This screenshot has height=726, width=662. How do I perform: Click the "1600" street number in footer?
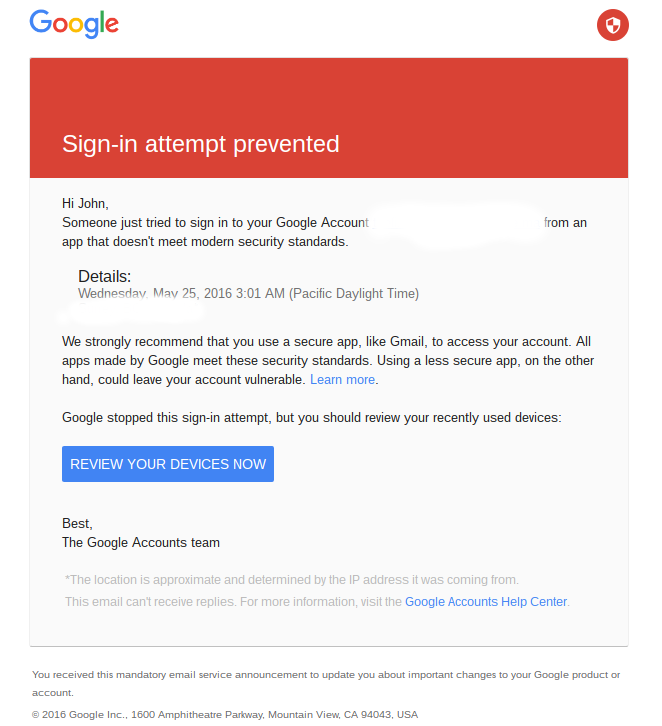pyautogui.click(x=142, y=715)
